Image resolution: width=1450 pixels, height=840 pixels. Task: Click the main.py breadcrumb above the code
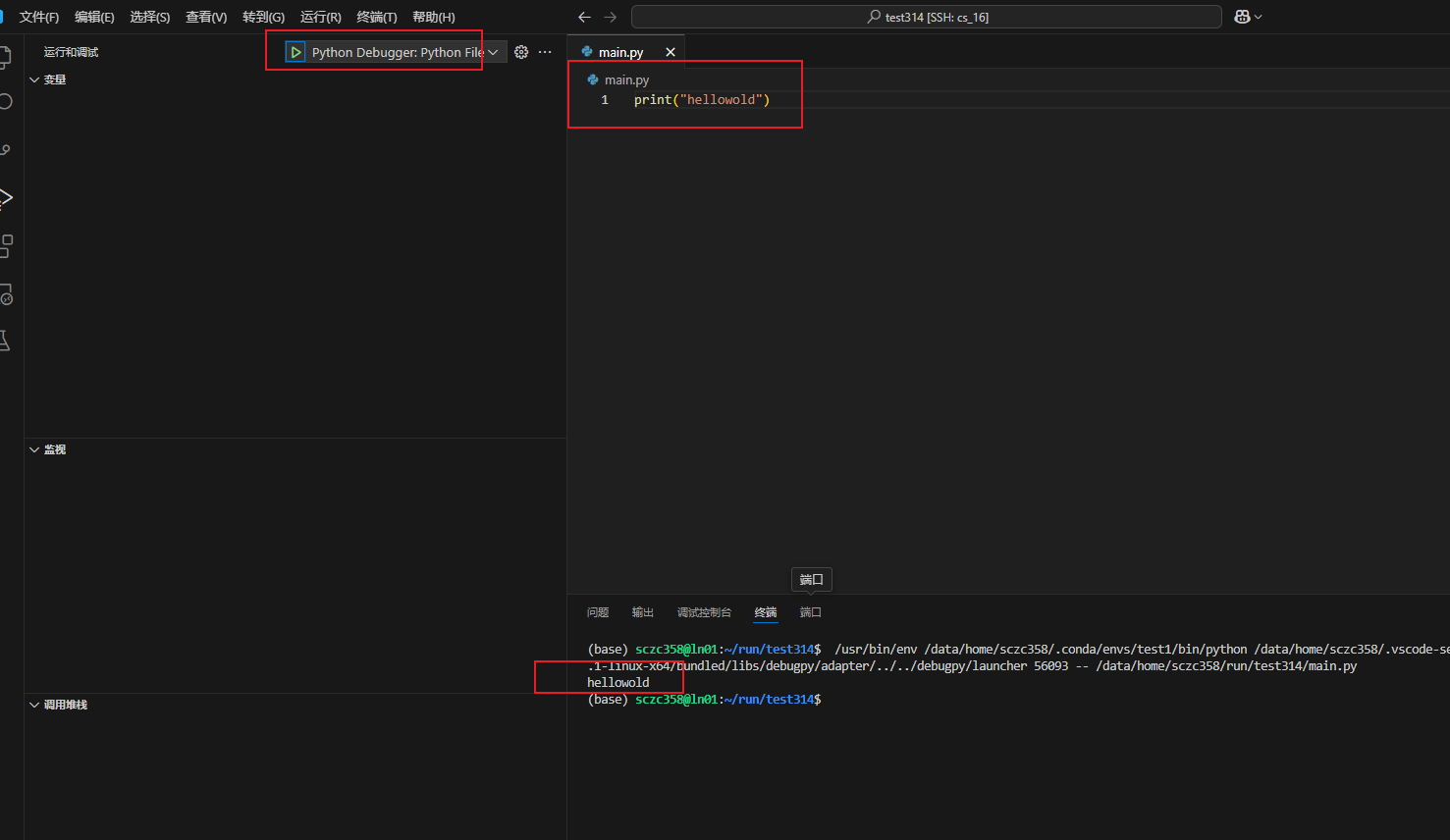point(626,79)
